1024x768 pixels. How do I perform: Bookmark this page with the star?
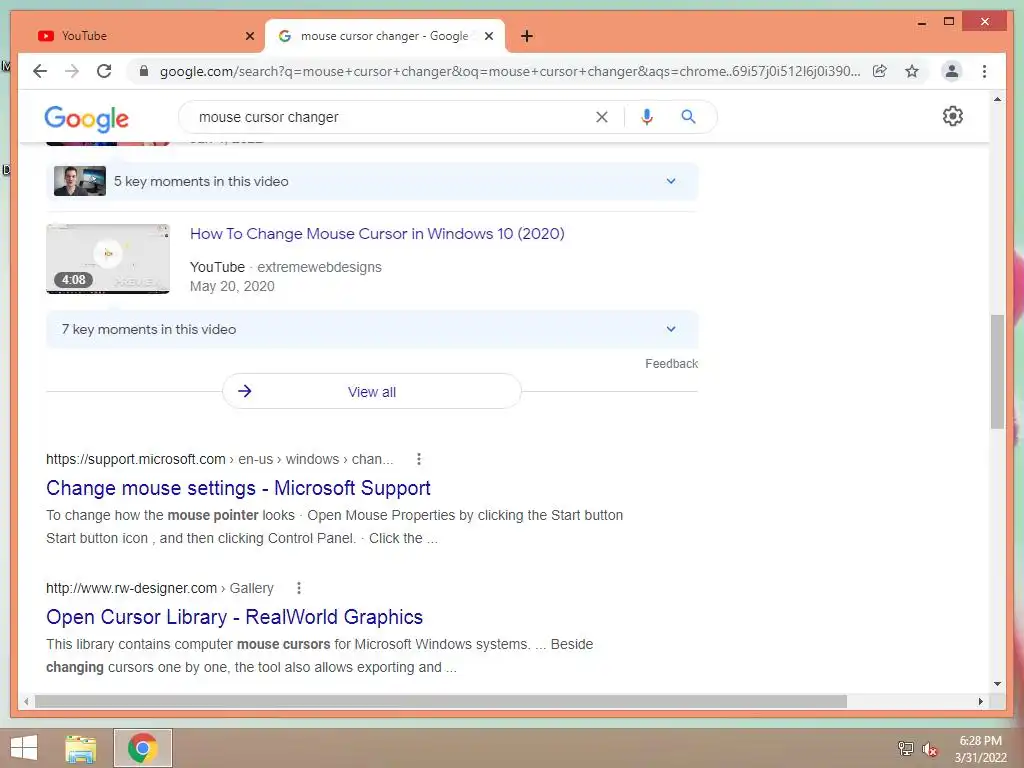(x=912, y=71)
